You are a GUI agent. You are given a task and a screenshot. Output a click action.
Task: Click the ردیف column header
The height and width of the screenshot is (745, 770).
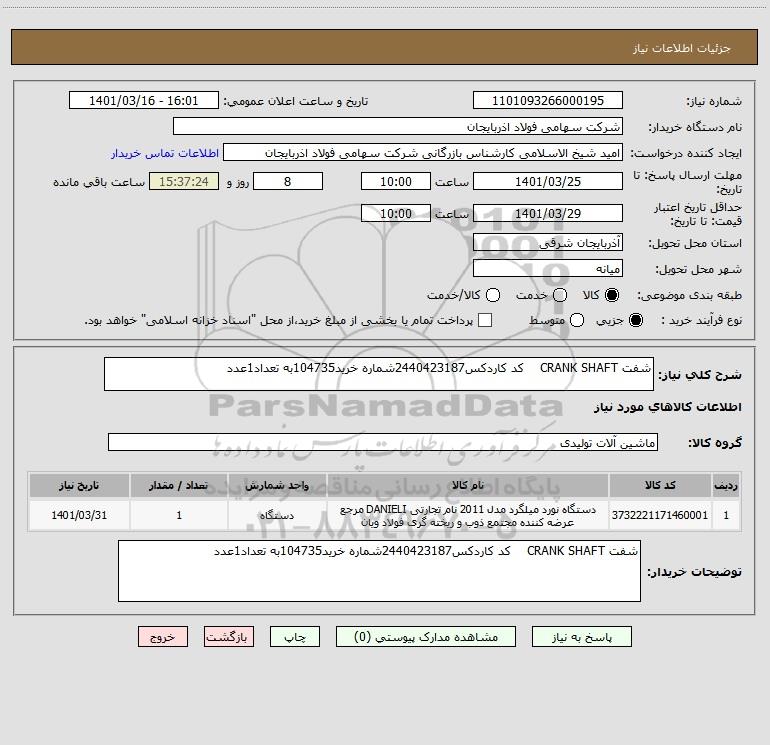[726, 485]
